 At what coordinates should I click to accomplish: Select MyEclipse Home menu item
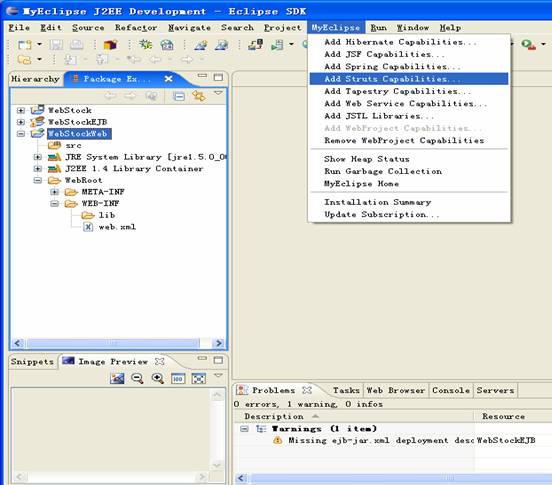click(409, 184)
